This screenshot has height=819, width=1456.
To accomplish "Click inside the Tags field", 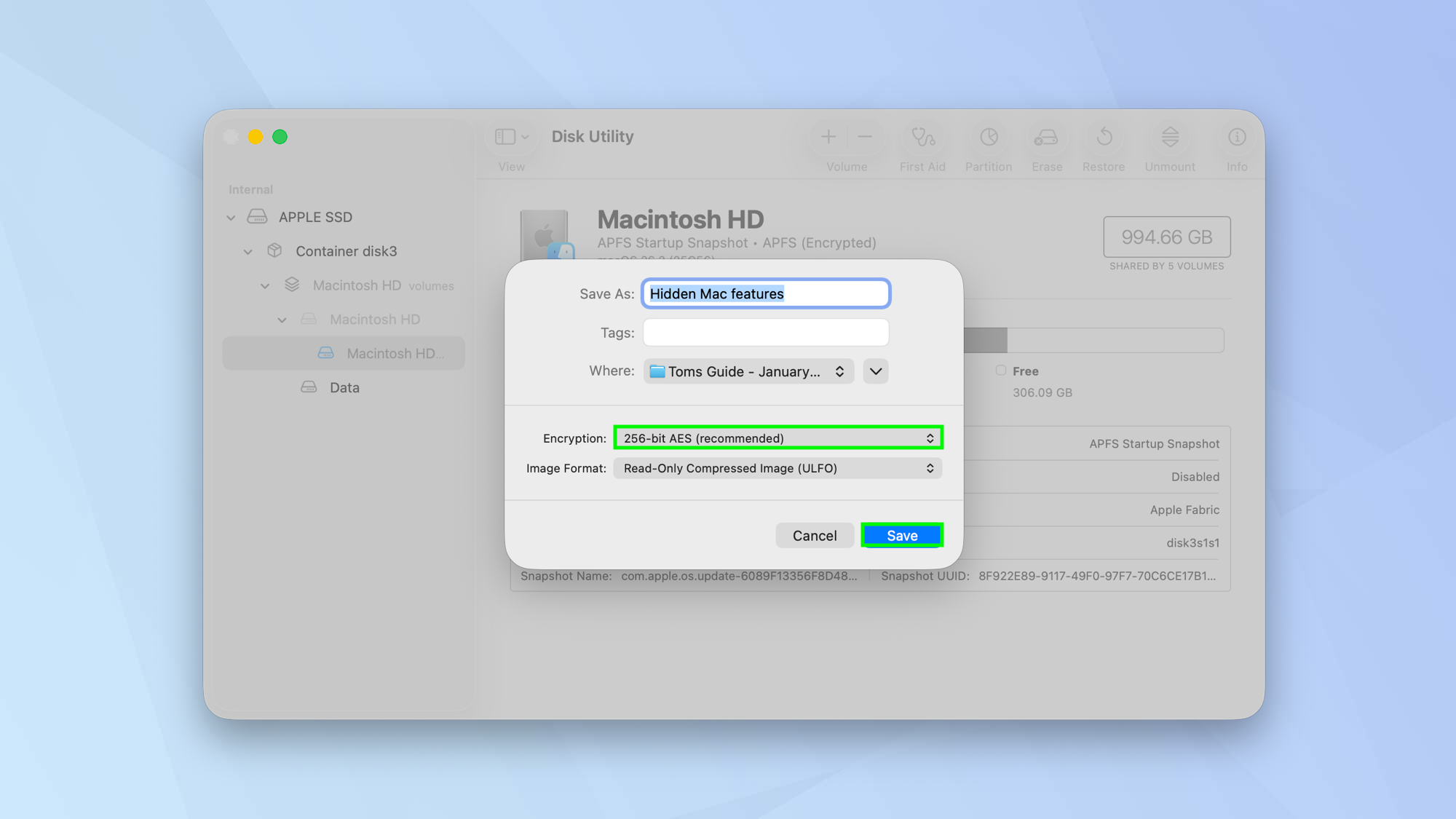I will click(765, 332).
